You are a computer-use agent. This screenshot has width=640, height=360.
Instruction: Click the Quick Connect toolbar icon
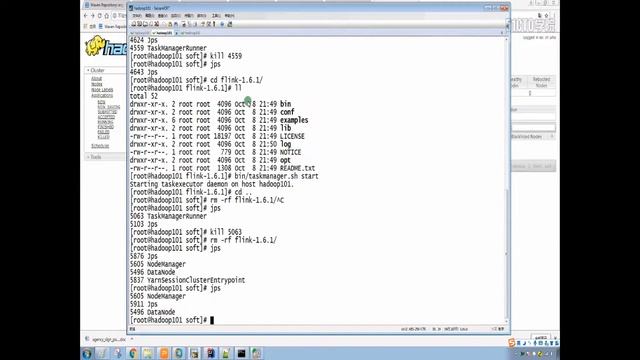[x=139, y=24]
